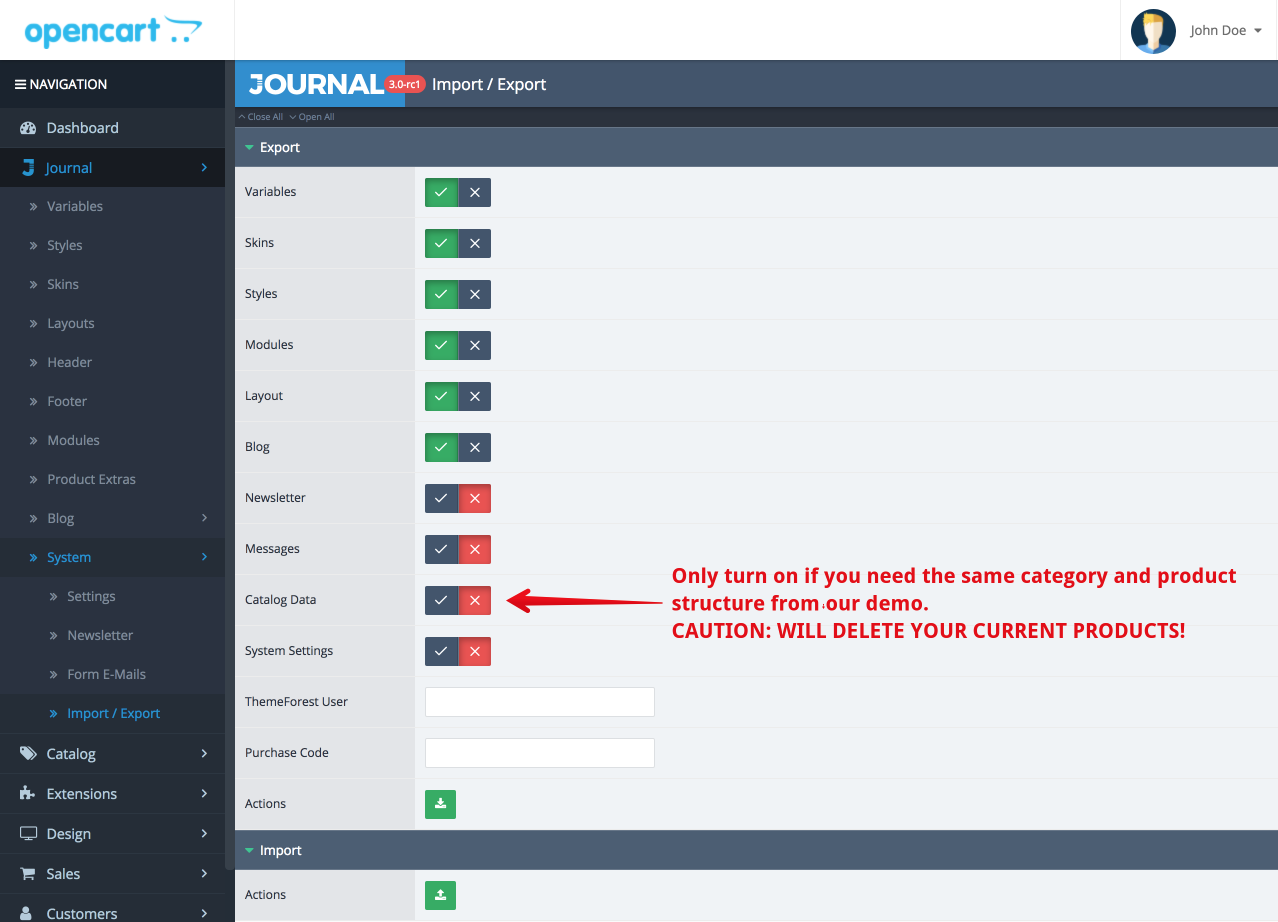Turn on Catalog Data with check
The image size is (1278, 922).
click(441, 600)
